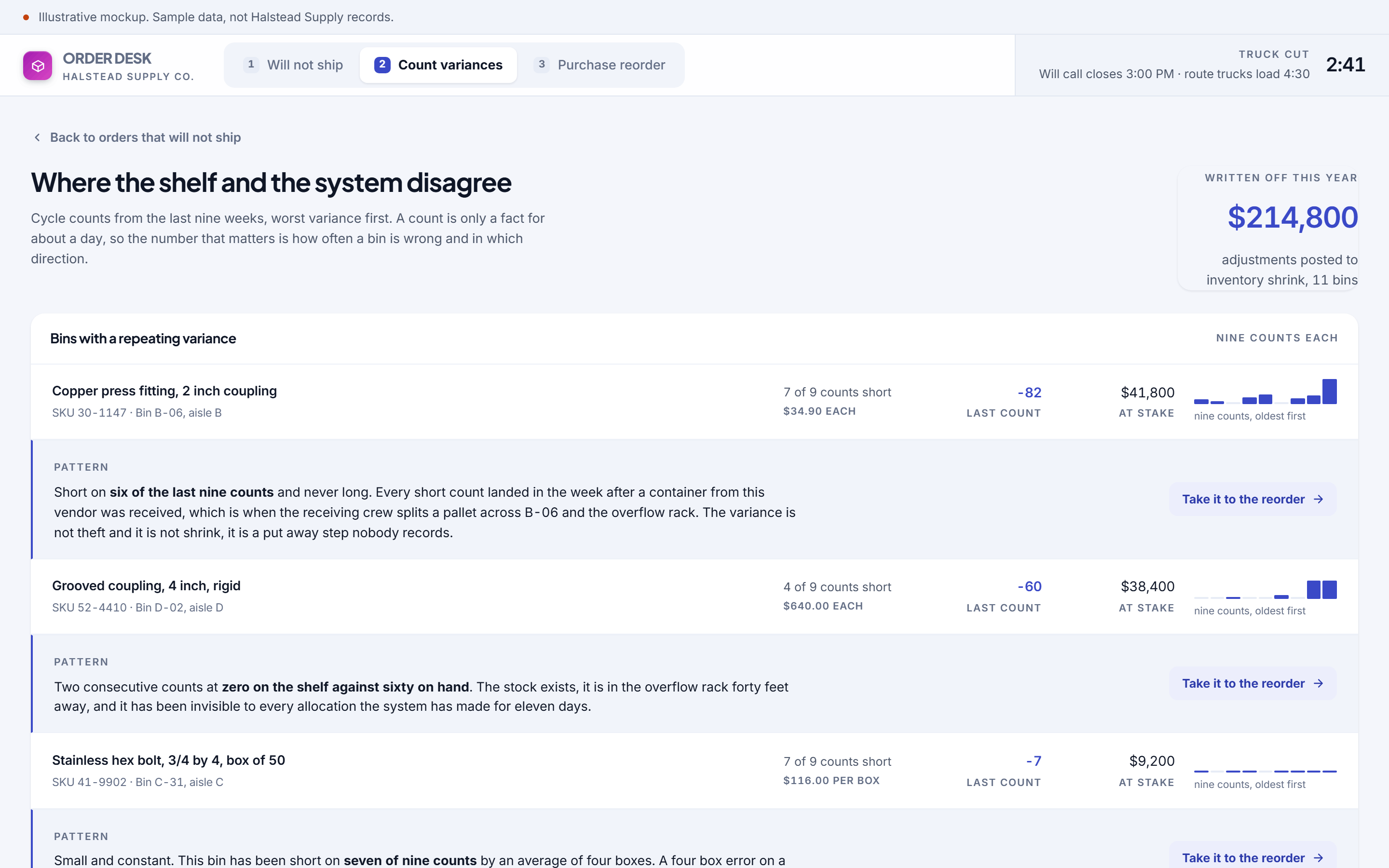Viewport: 1389px width, 868px height.
Task: Click step number 1 badge in tabs
Action: pos(251,64)
